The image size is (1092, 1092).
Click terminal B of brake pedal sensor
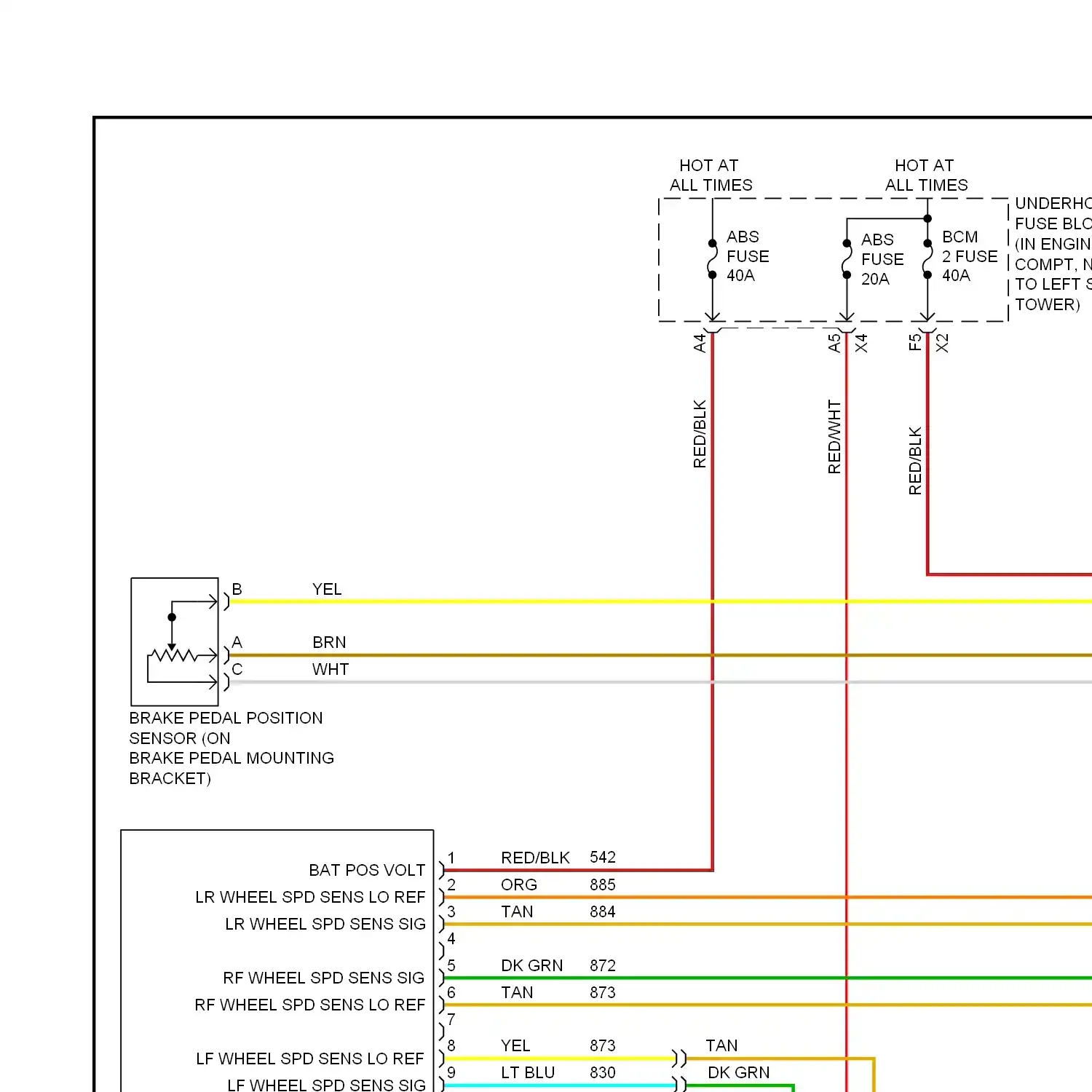(237, 589)
